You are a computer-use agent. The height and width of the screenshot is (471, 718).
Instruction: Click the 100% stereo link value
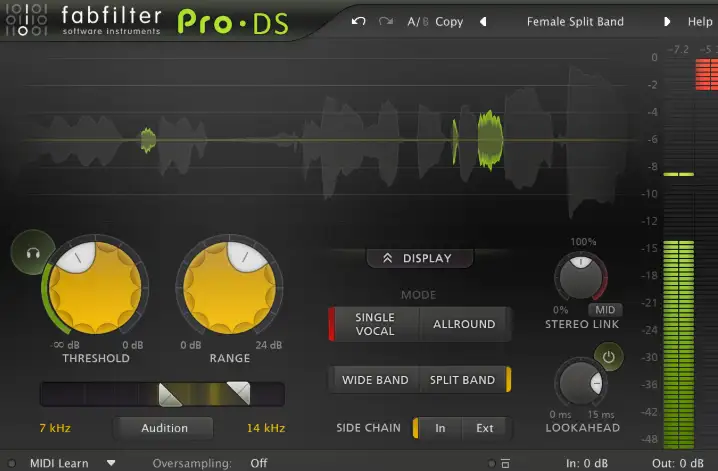(x=583, y=242)
